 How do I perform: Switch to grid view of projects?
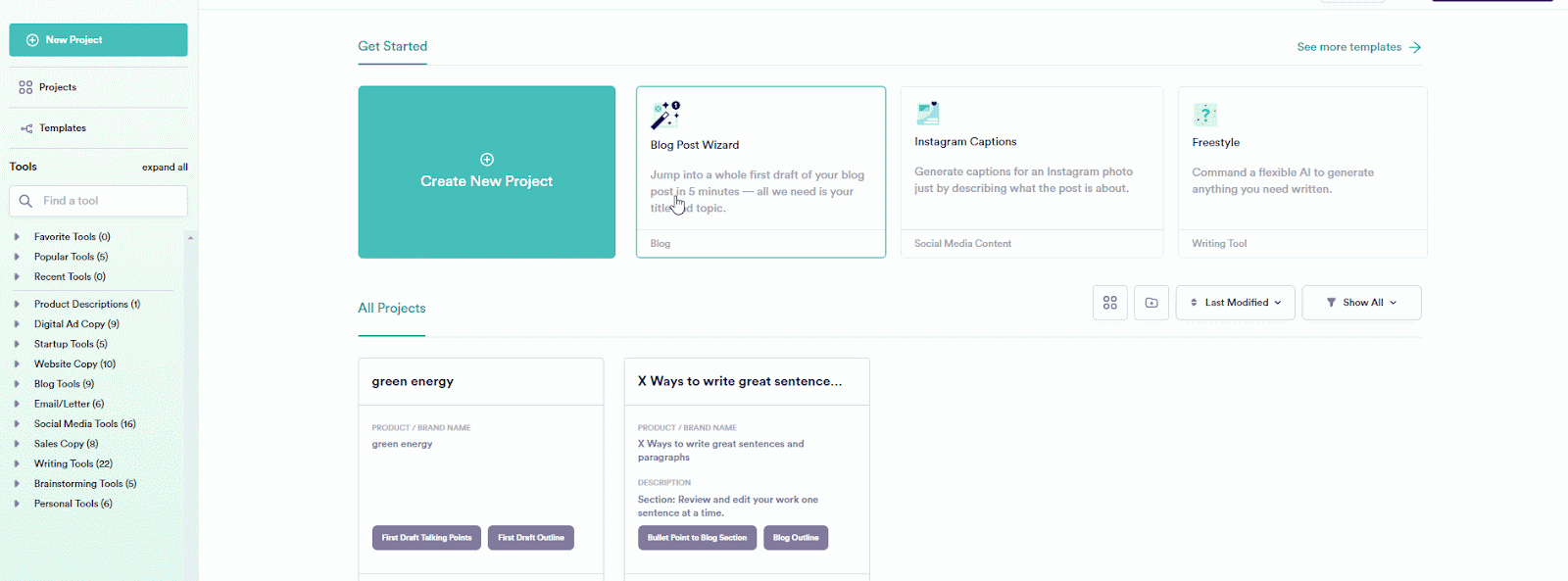[1109, 303]
